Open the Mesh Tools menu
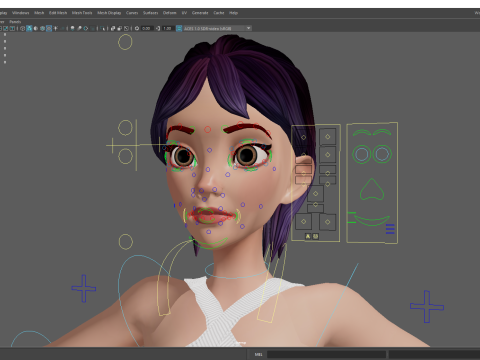 point(82,13)
